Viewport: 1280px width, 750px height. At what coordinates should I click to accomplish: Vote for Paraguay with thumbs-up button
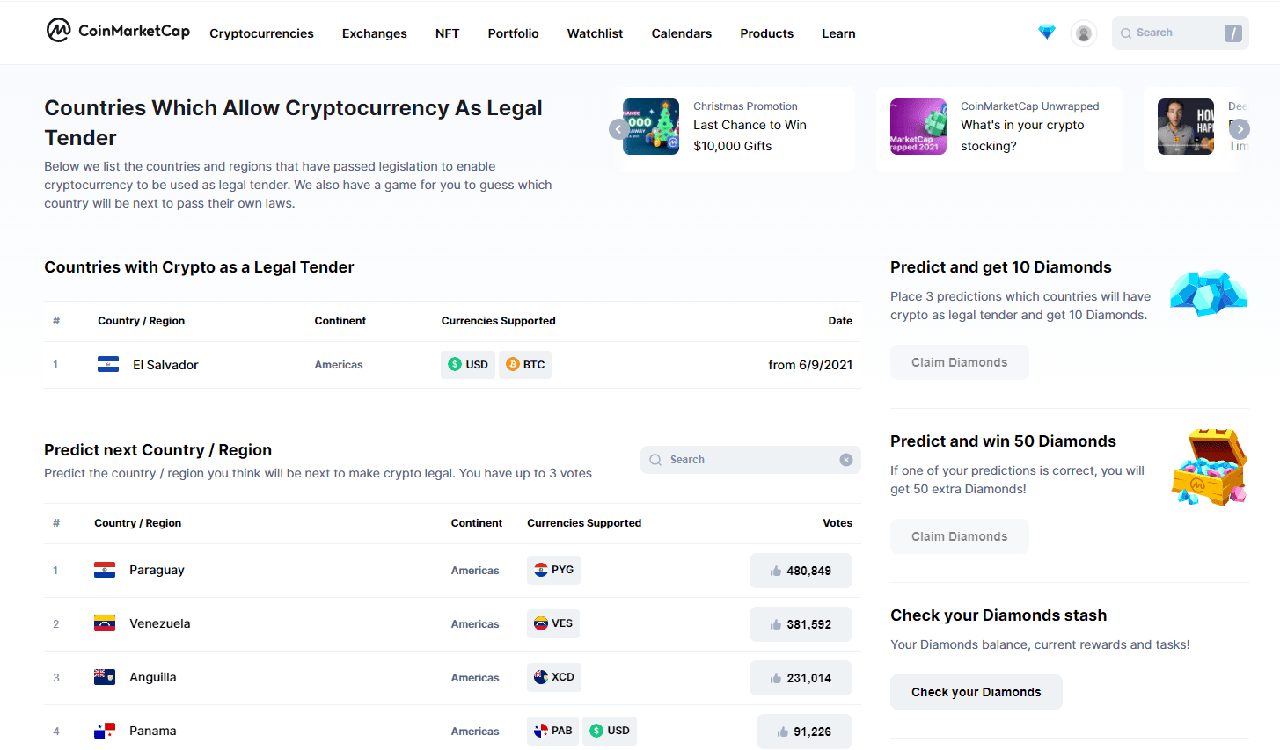[801, 571]
